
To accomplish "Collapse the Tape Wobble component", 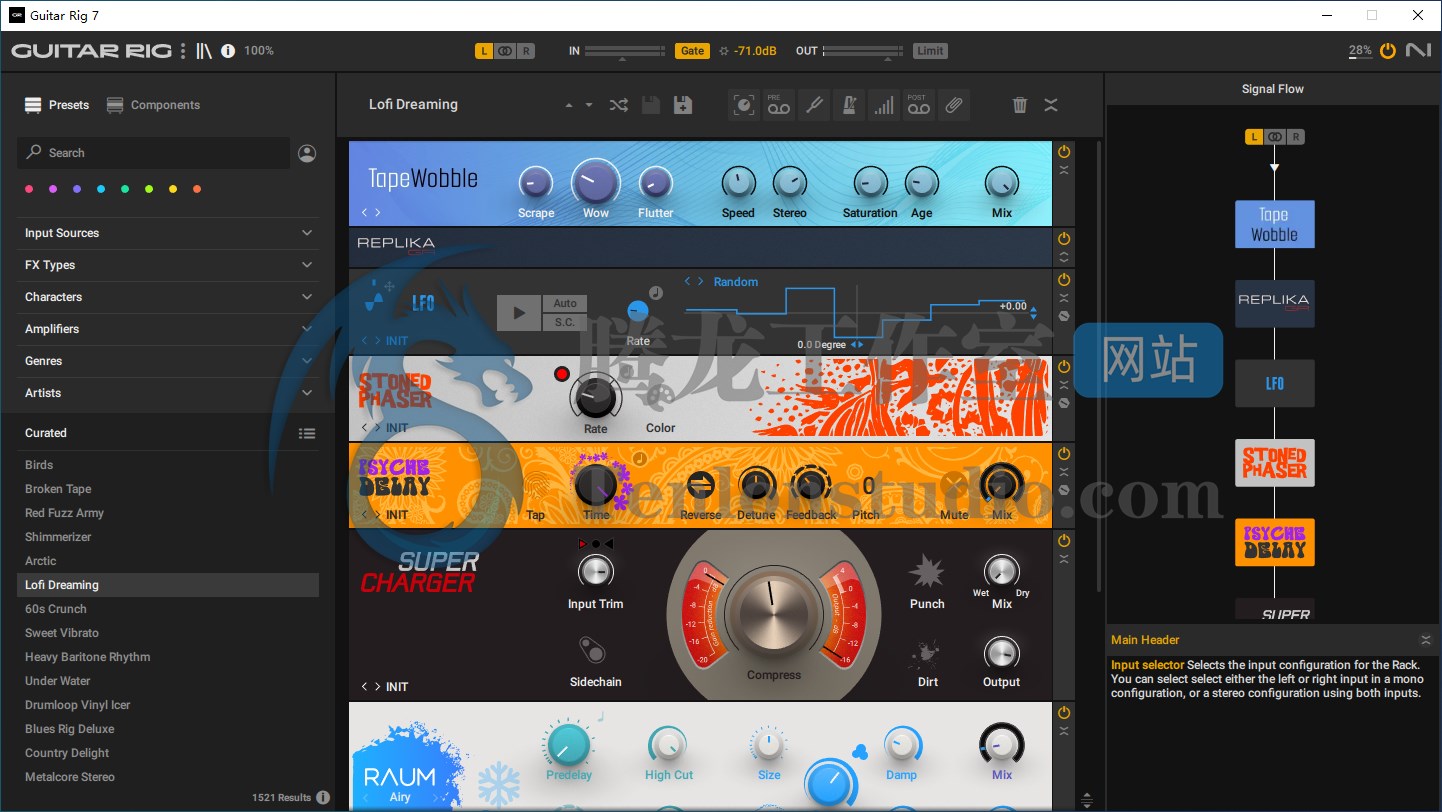I will [1064, 170].
